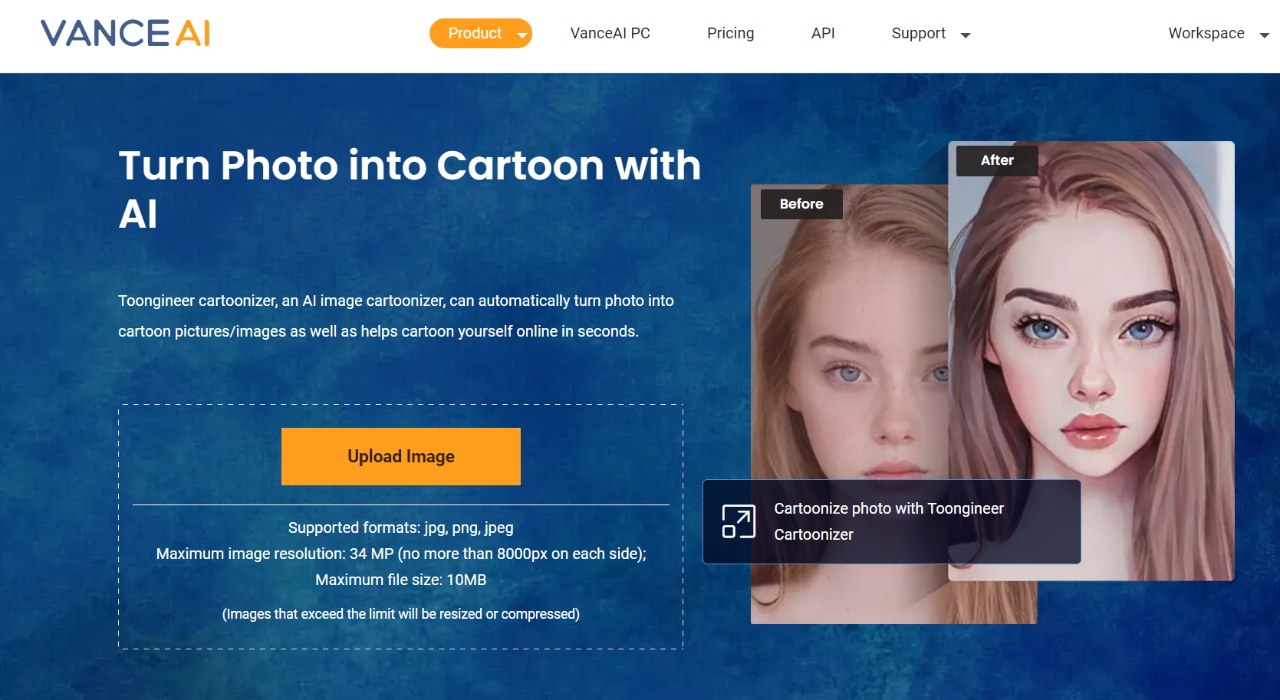Click the 'Turn Photo into Cartoon with AI' heading

[410, 189]
